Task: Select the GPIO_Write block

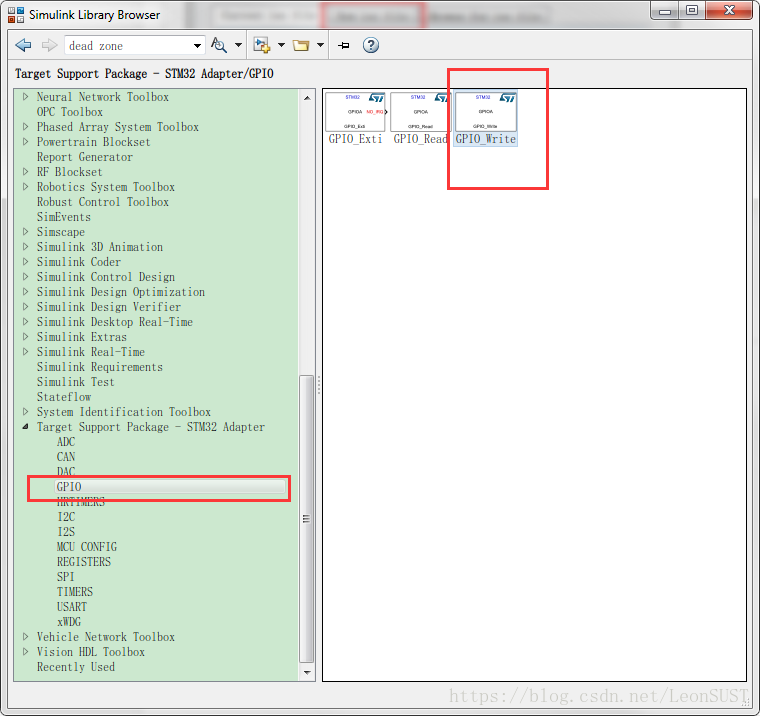Action: (x=486, y=118)
